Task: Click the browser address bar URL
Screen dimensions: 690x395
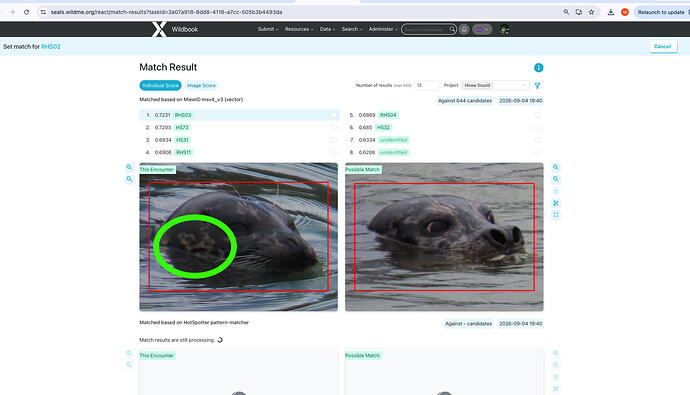Action: [x=167, y=12]
